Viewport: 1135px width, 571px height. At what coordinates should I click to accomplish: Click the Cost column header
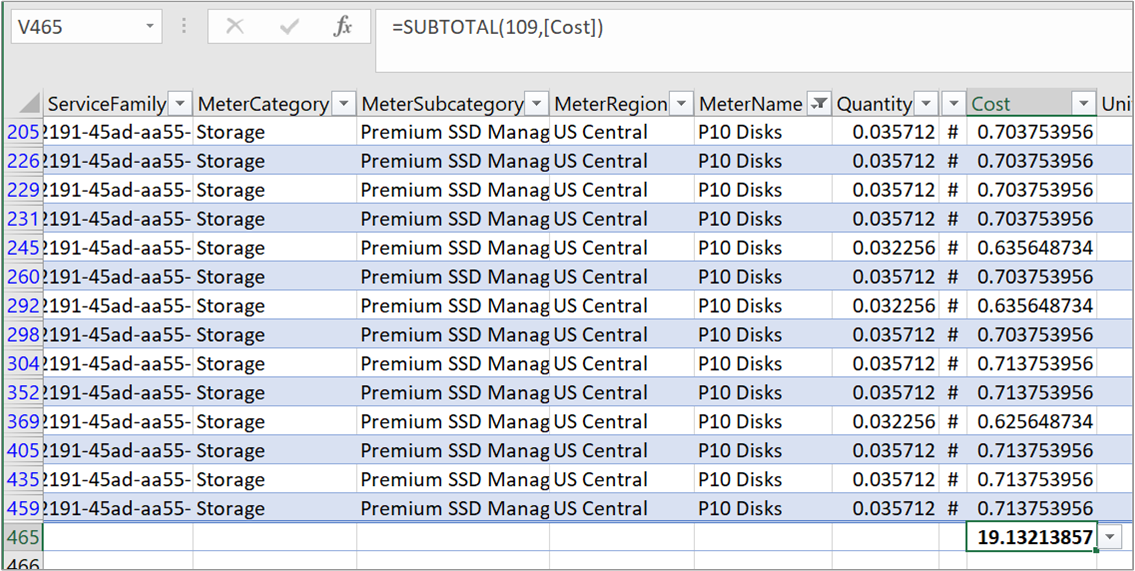(x=1015, y=104)
